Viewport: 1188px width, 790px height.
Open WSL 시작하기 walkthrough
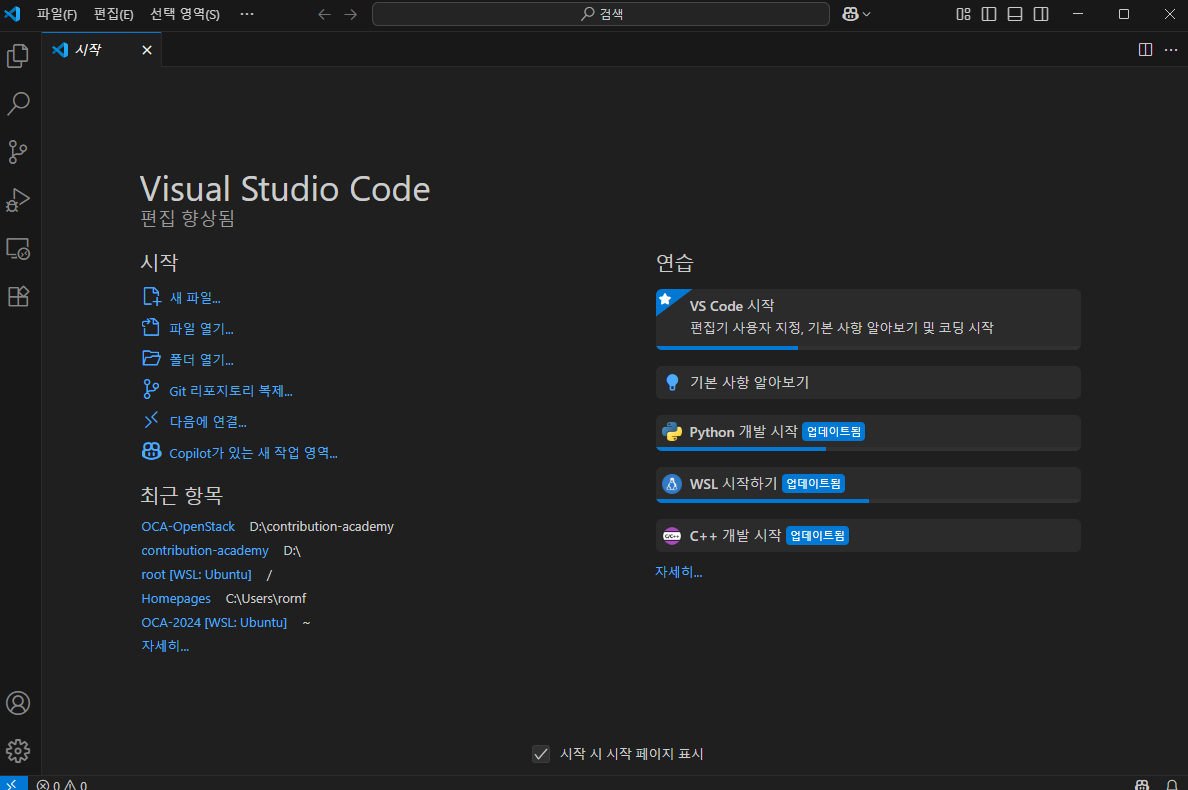(868, 484)
